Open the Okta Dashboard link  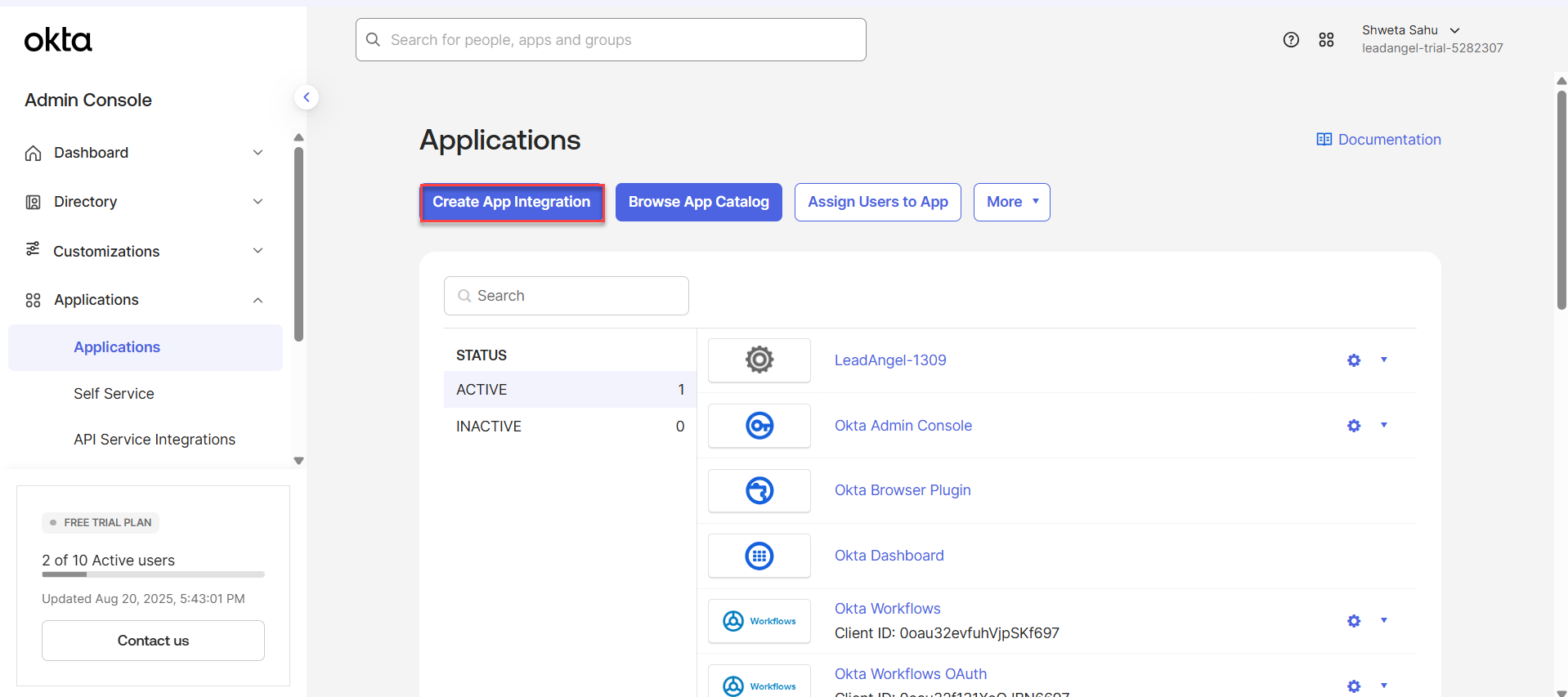tap(889, 556)
